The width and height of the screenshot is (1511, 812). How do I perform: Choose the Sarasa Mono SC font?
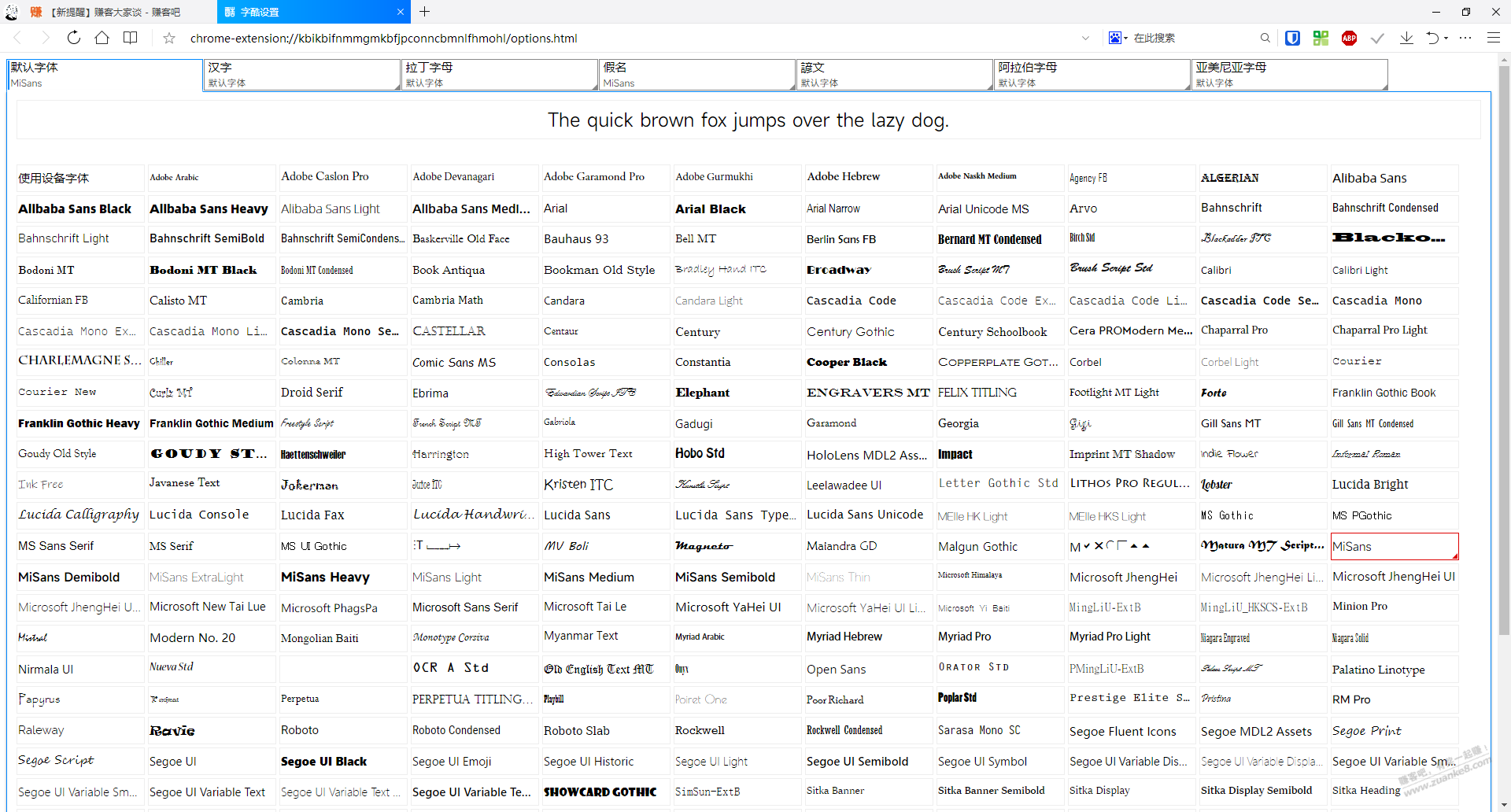coord(999,730)
